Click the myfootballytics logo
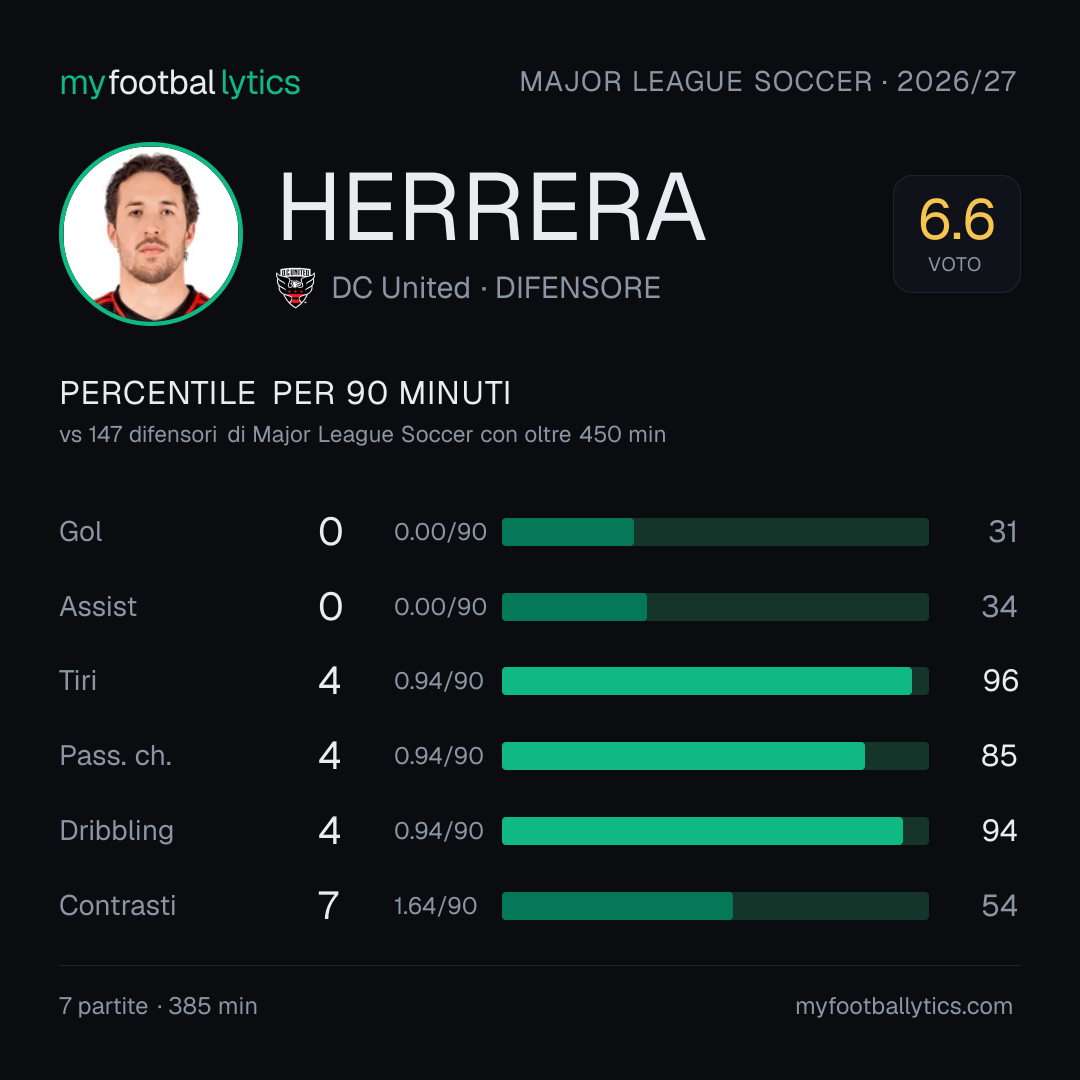Viewport: 1080px width, 1080px height. pos(180,83)
